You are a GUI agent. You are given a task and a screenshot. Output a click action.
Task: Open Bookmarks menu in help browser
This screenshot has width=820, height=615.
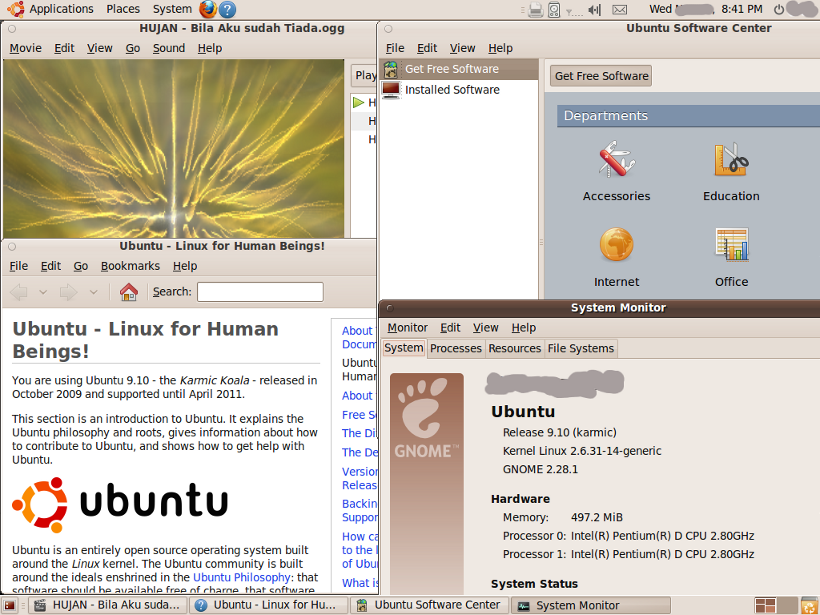coord(130,266)
